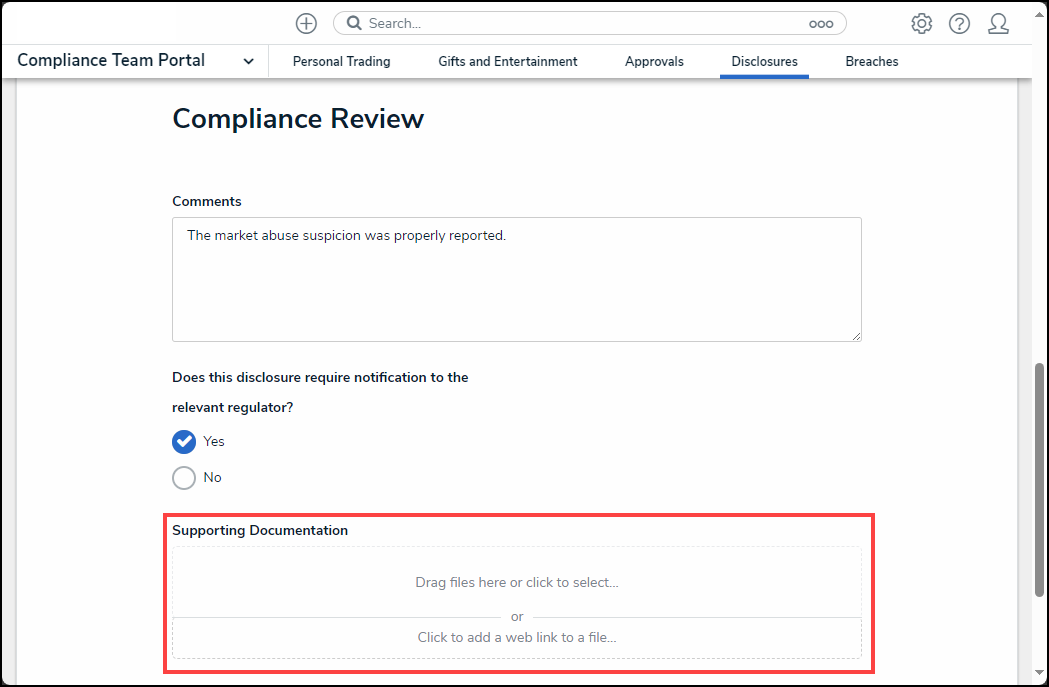Click inside the Comments text box
This screenshot has height=687, width=1049.
coord(516,279)
